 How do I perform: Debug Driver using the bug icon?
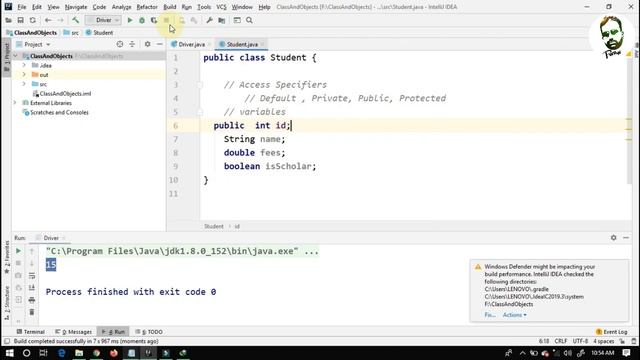click(x=142, y=20)
